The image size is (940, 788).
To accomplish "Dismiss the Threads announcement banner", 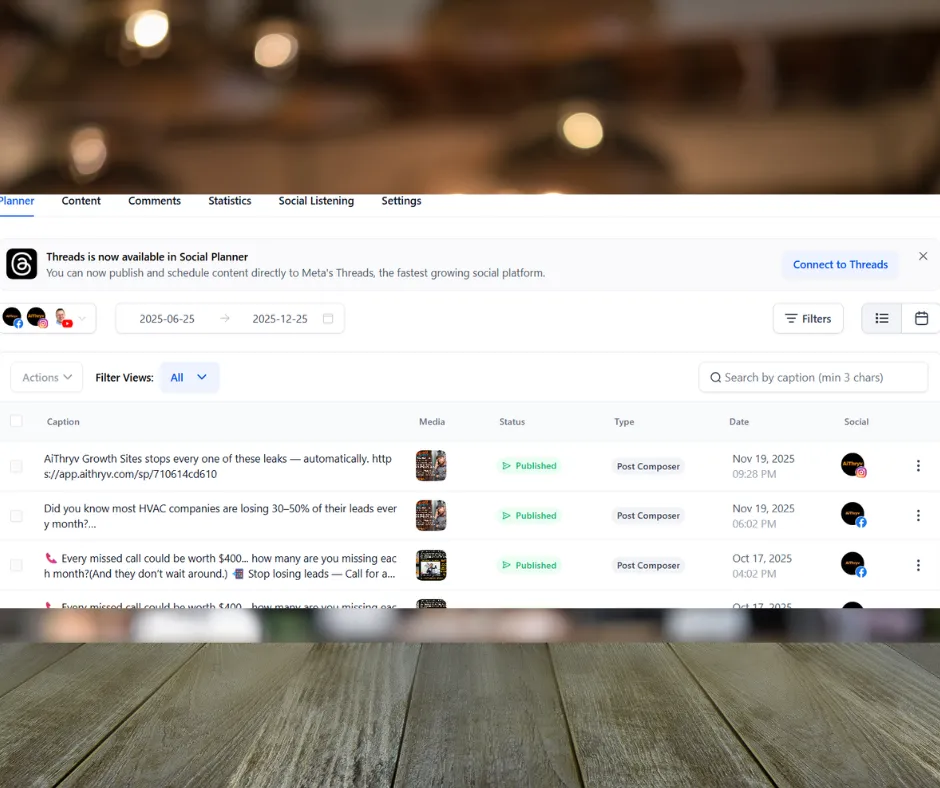I will click(923, 256).
